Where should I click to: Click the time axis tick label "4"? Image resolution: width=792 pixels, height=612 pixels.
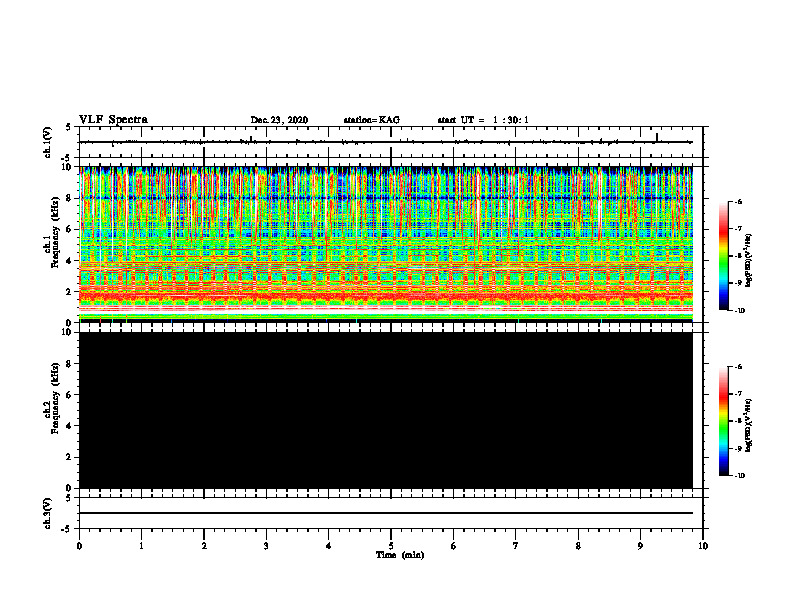click(x=328, y=546)
